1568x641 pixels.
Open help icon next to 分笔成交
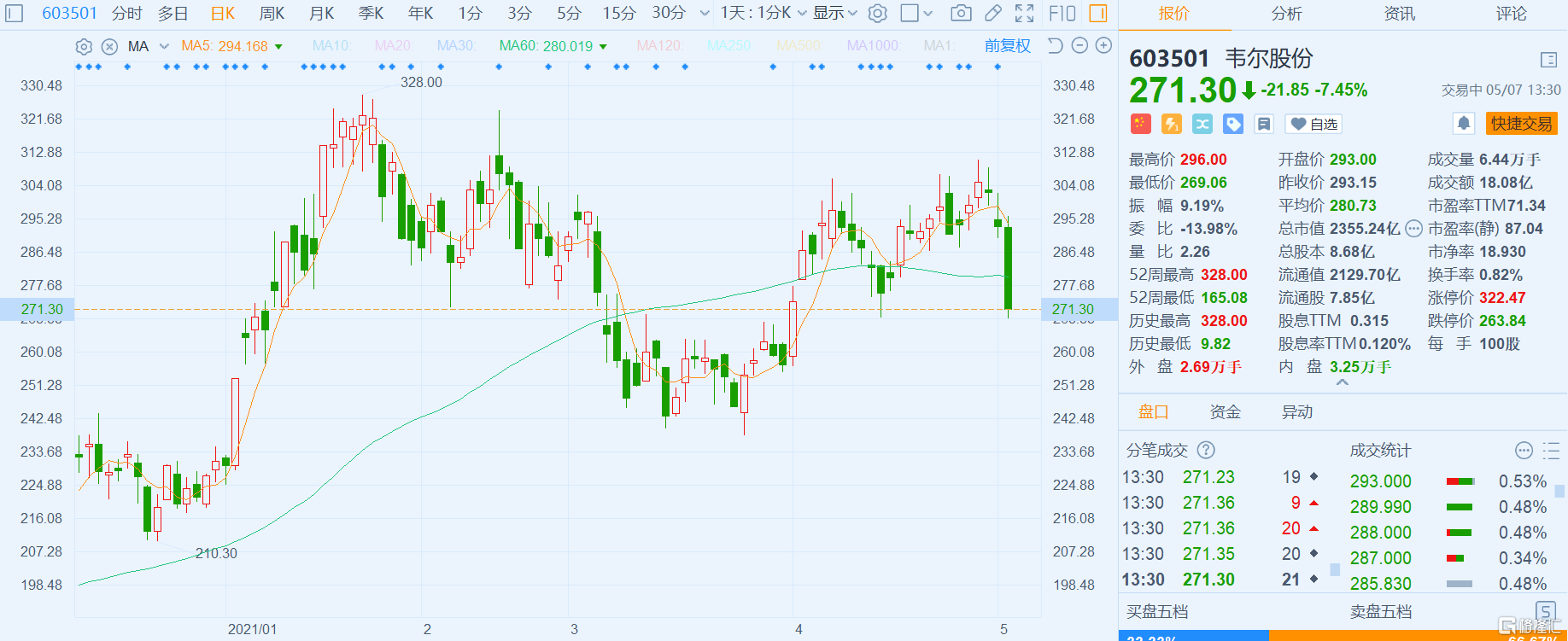click(1206, 450)
